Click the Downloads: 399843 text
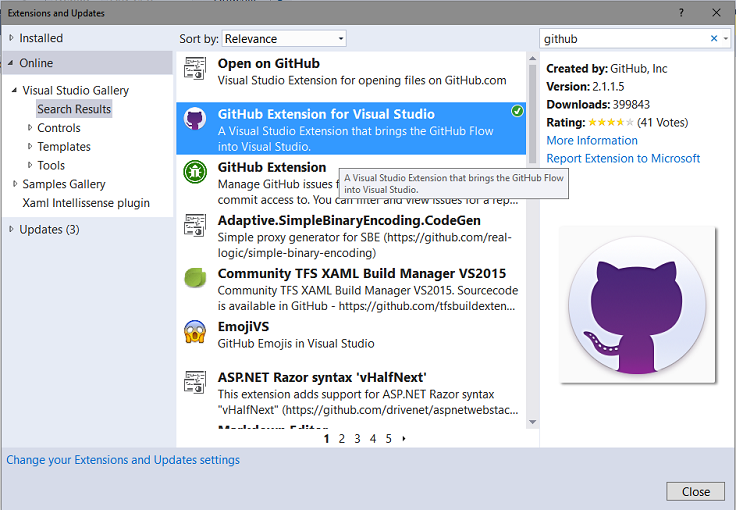The height and width of the screenshot is (510, 736). [x=598, y=104]
